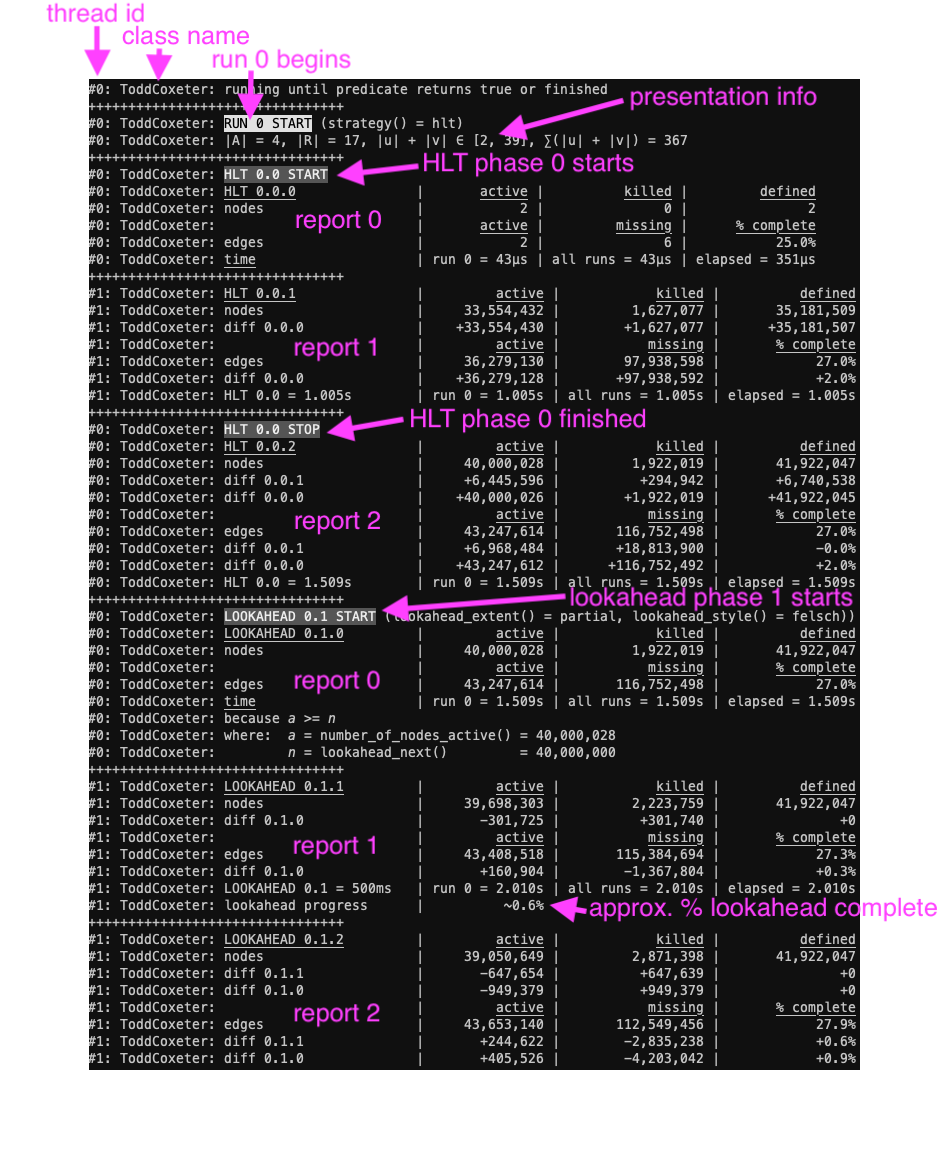Screen dimensions: 950x1150
Task: Click the ~0.6% lookahead progress value
Action: coord(523,906)
